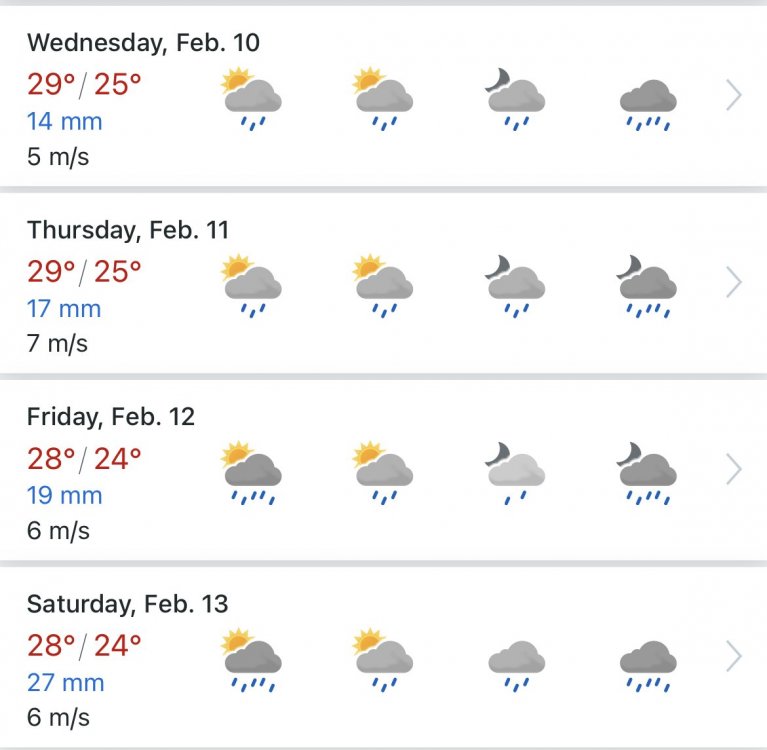Screen dimensions: 767x750
Task: Click Wednesday's last heavy rain cloud icon
Action: coord(648,103)
